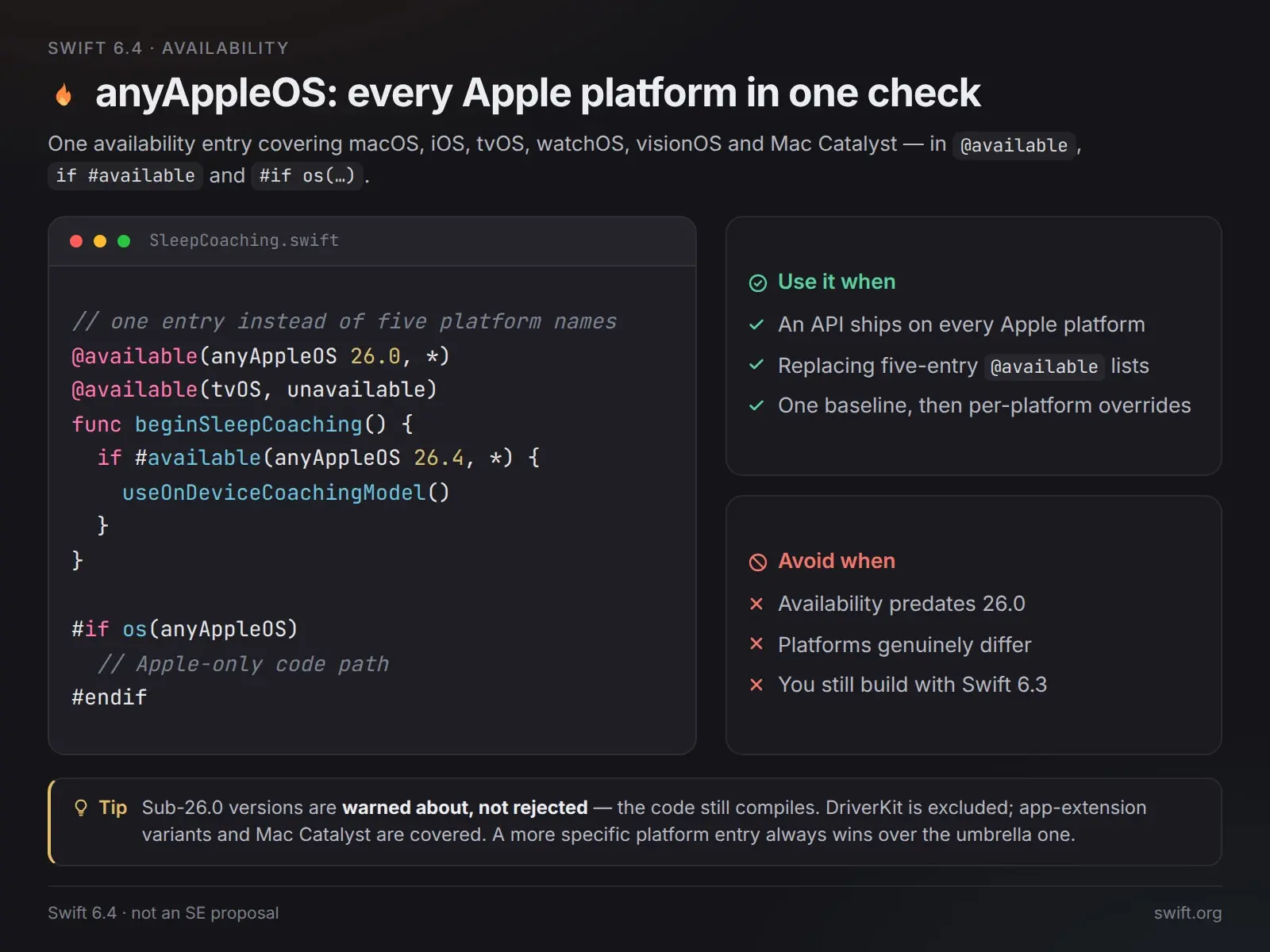This screenshot has height=952, width=1270.
Task: Select the SleepCoaching.swift file name
Action: pyautogui.click(x=244, y=240)
